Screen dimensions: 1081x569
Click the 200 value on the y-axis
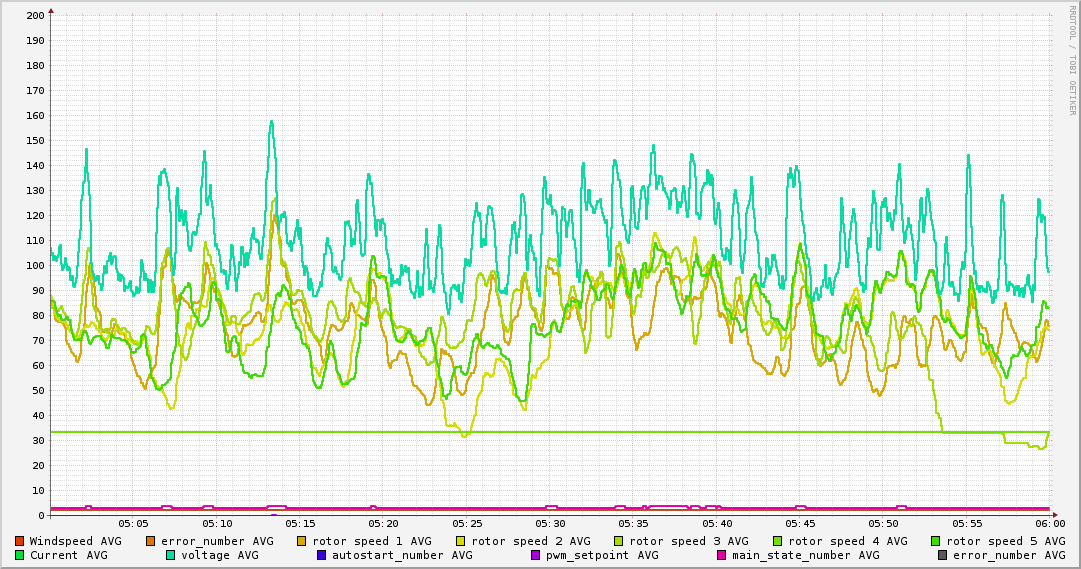pyautogui.click(x=35, y=16)
